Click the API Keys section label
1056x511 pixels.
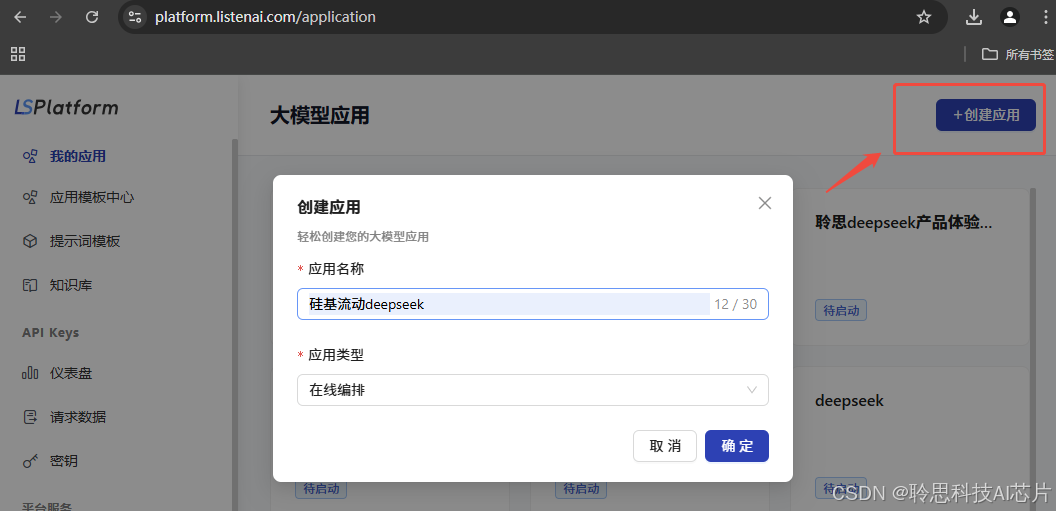pyautogui.click(x=51, y=333)
